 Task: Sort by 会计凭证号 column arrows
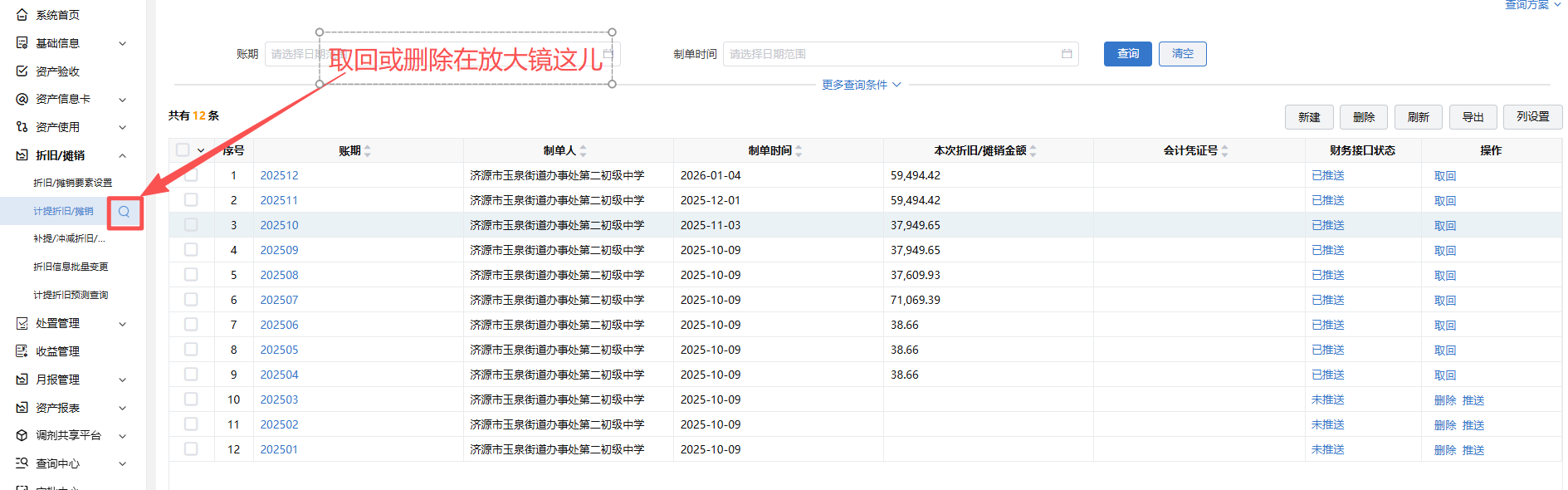point(1225,151)
